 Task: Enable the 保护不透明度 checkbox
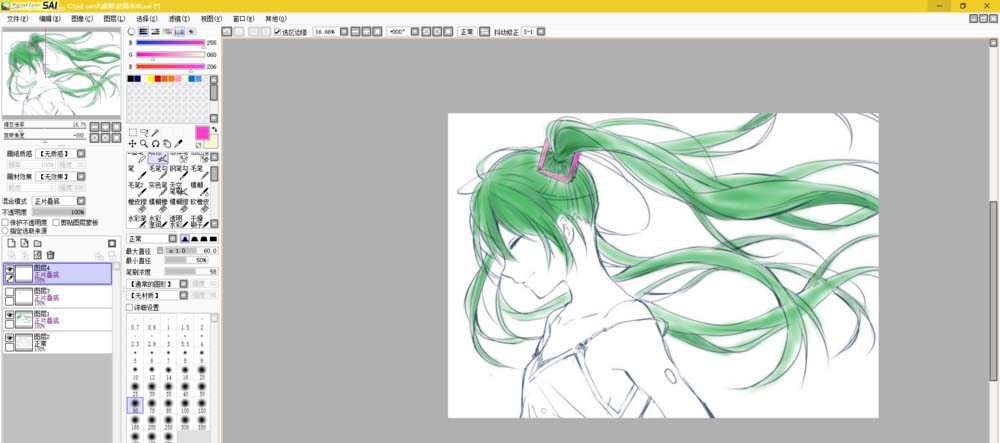5,222
